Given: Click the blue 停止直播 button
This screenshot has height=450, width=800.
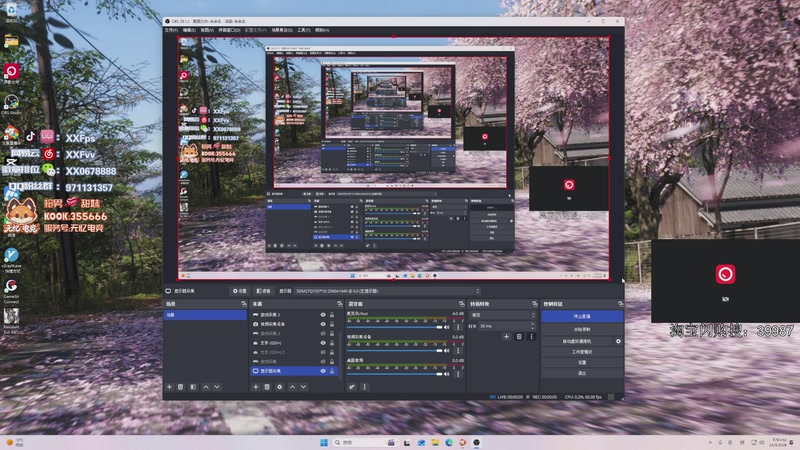Looking at the screenshot, I should (x=582, y=316).
